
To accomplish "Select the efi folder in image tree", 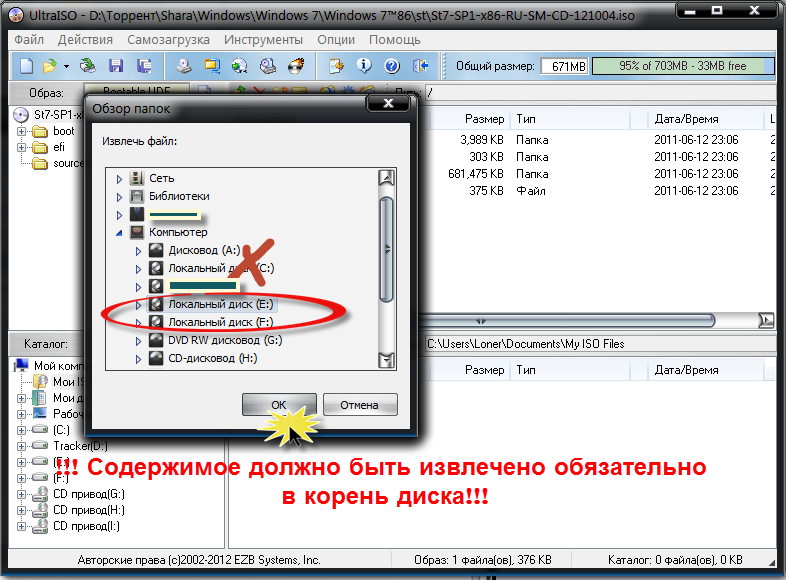I will [x=59, y=147].
